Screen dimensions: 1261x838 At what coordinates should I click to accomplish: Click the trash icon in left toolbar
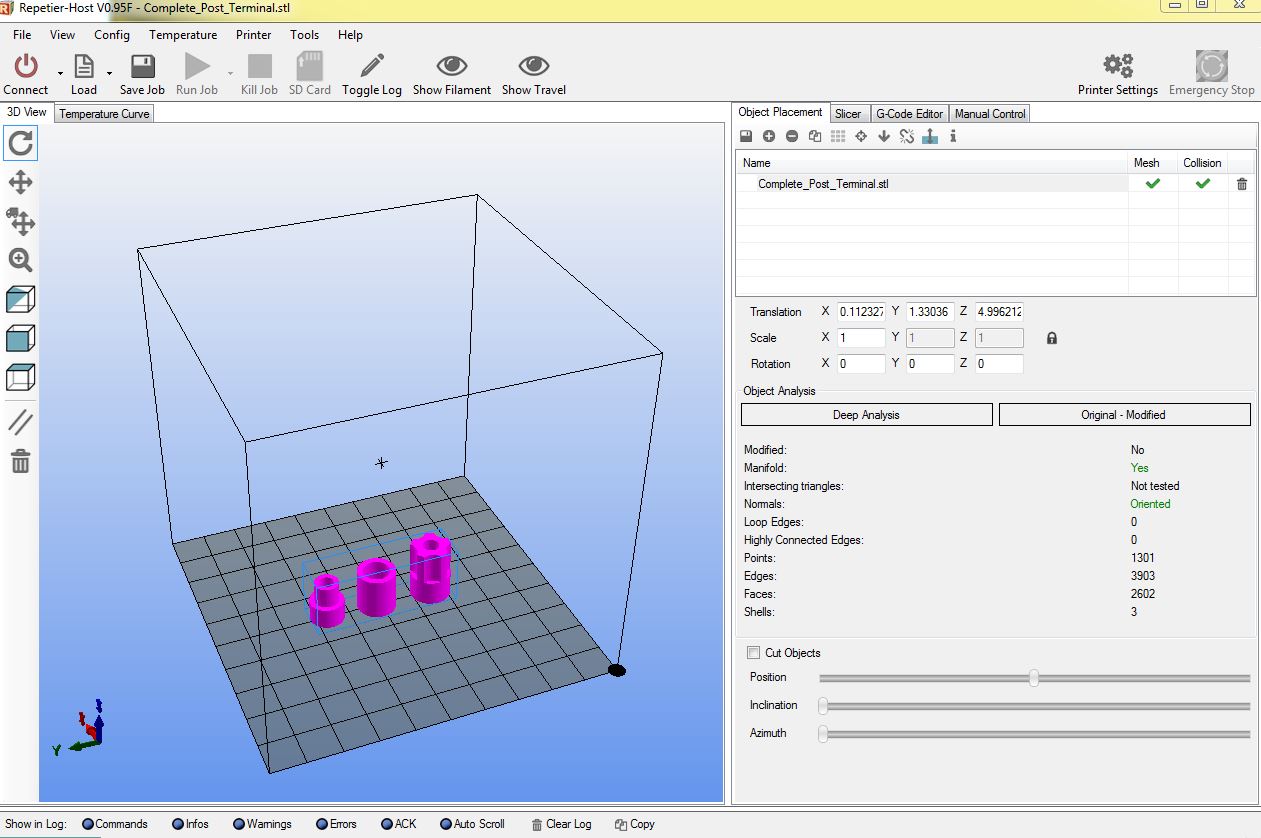(x=21, y=461)
